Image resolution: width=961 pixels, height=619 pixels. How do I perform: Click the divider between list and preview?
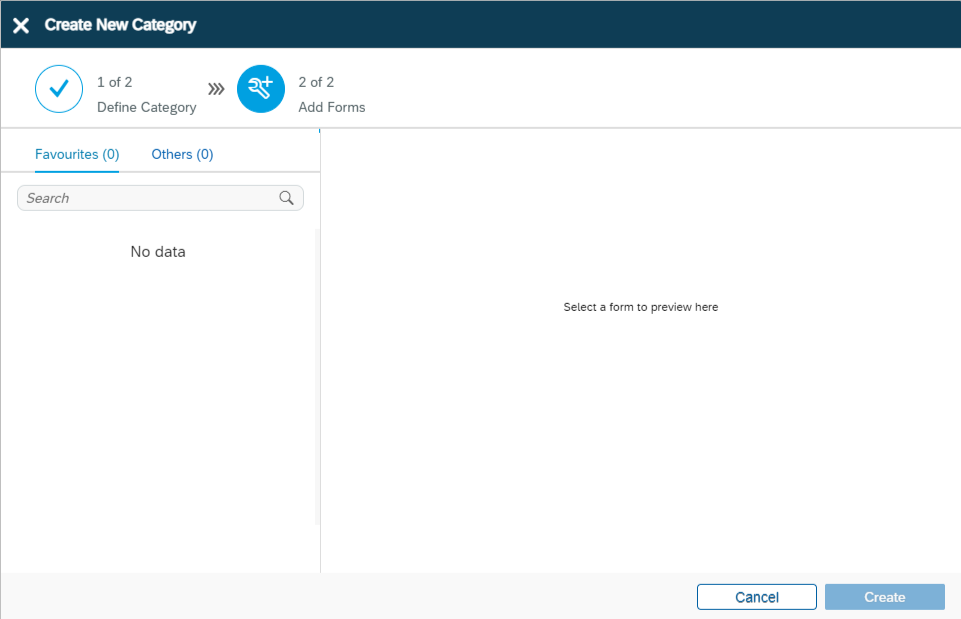pyautogui.click(x=321, y=350)
